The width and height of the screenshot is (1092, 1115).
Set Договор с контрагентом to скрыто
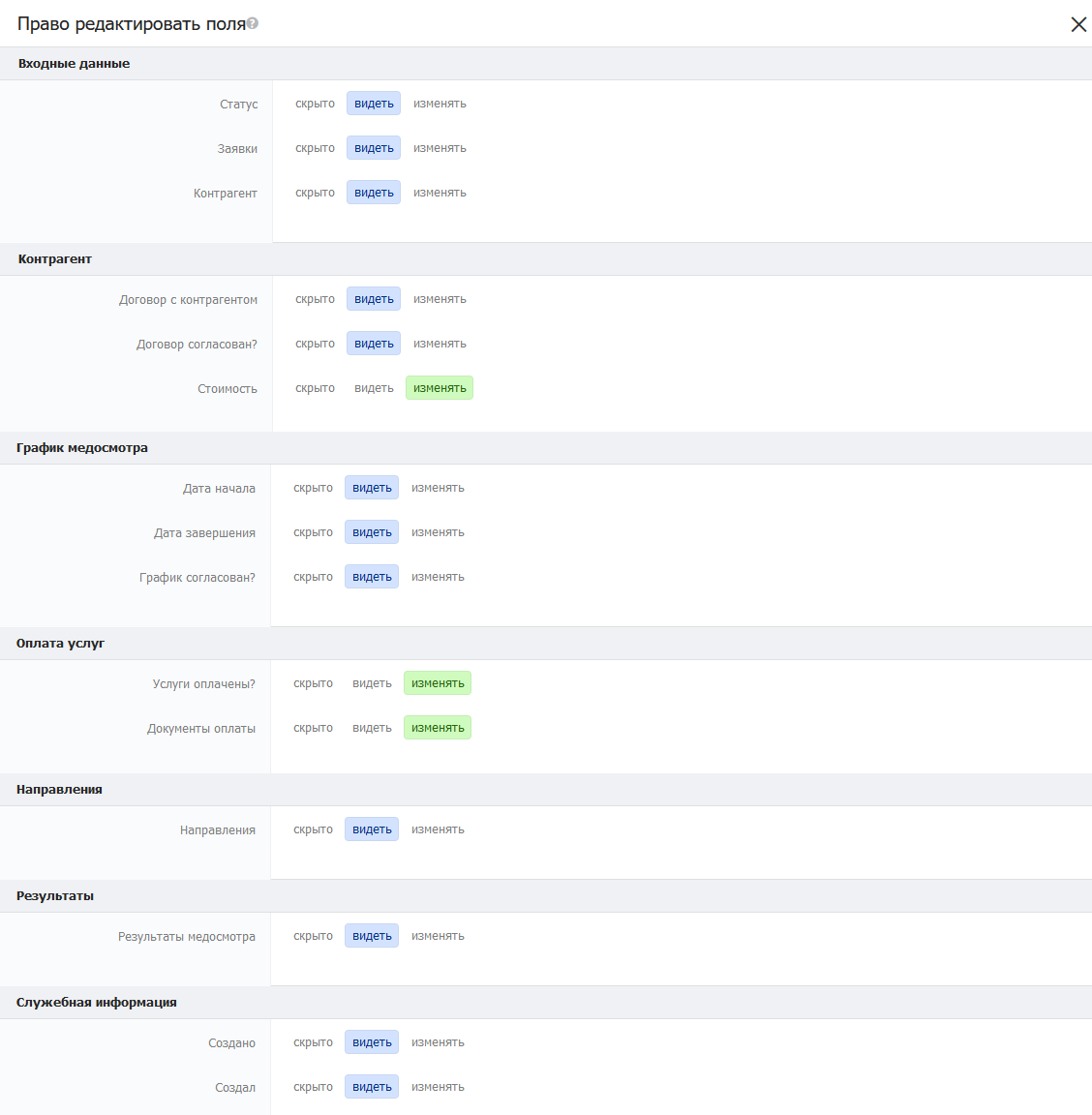[x=316, y=299]
